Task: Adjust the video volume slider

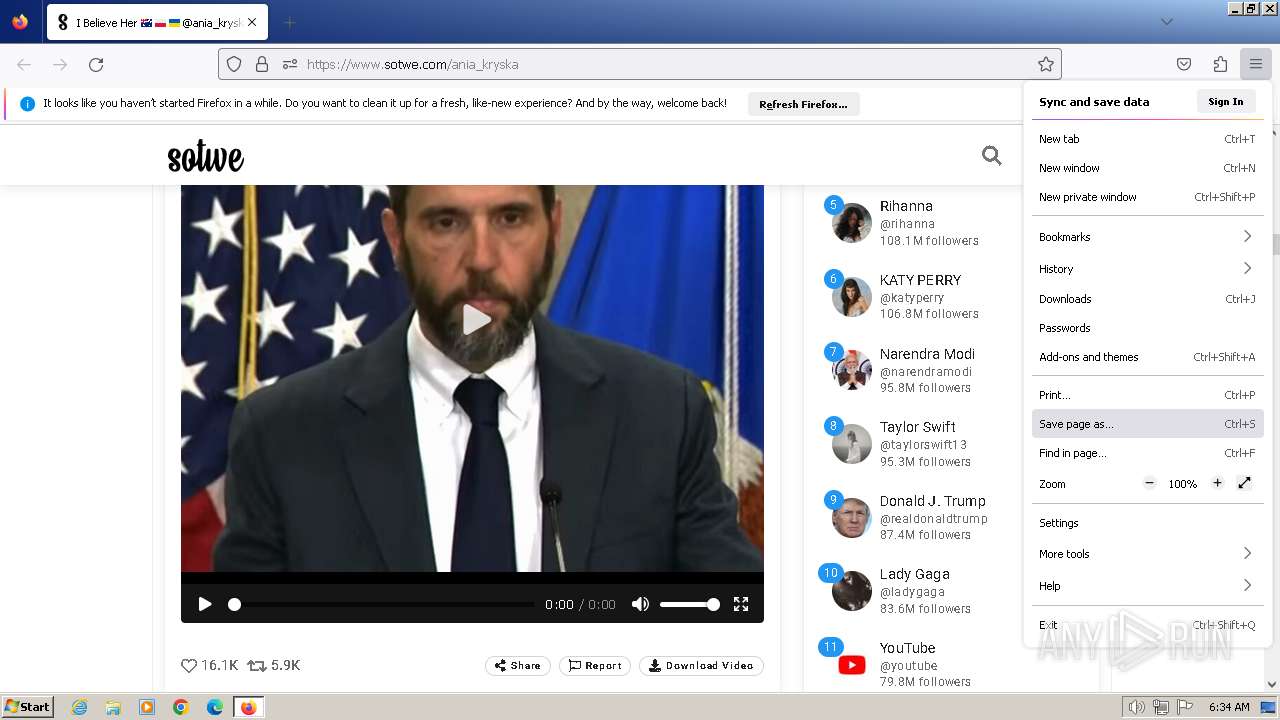Action: 689,604
